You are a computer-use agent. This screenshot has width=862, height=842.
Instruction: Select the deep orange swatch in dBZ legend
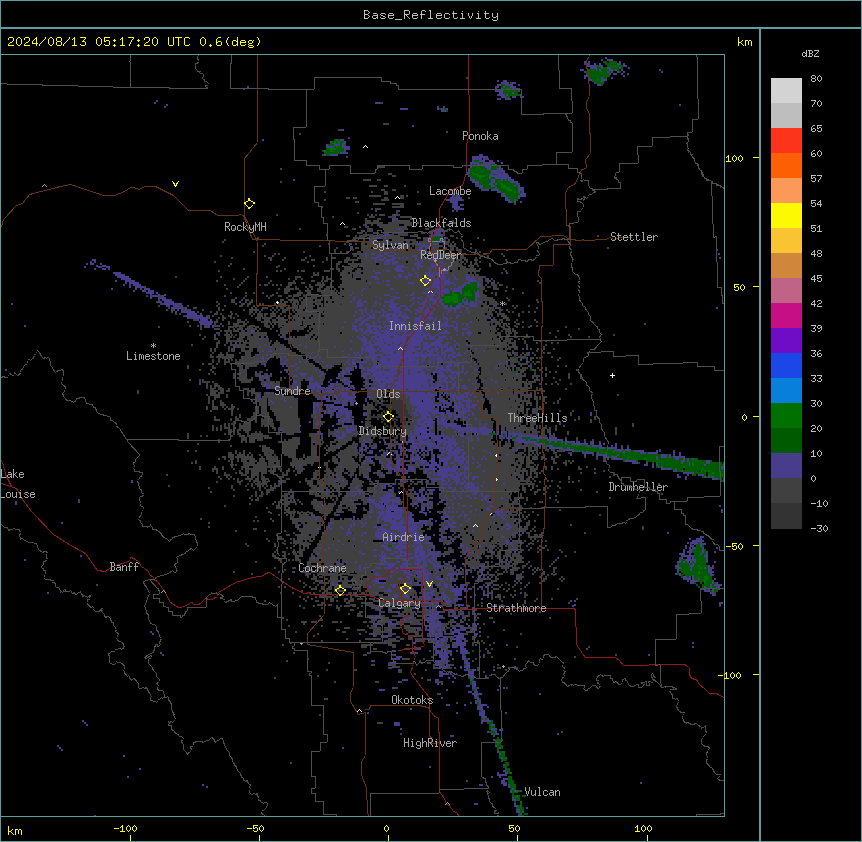coord(786,165)
